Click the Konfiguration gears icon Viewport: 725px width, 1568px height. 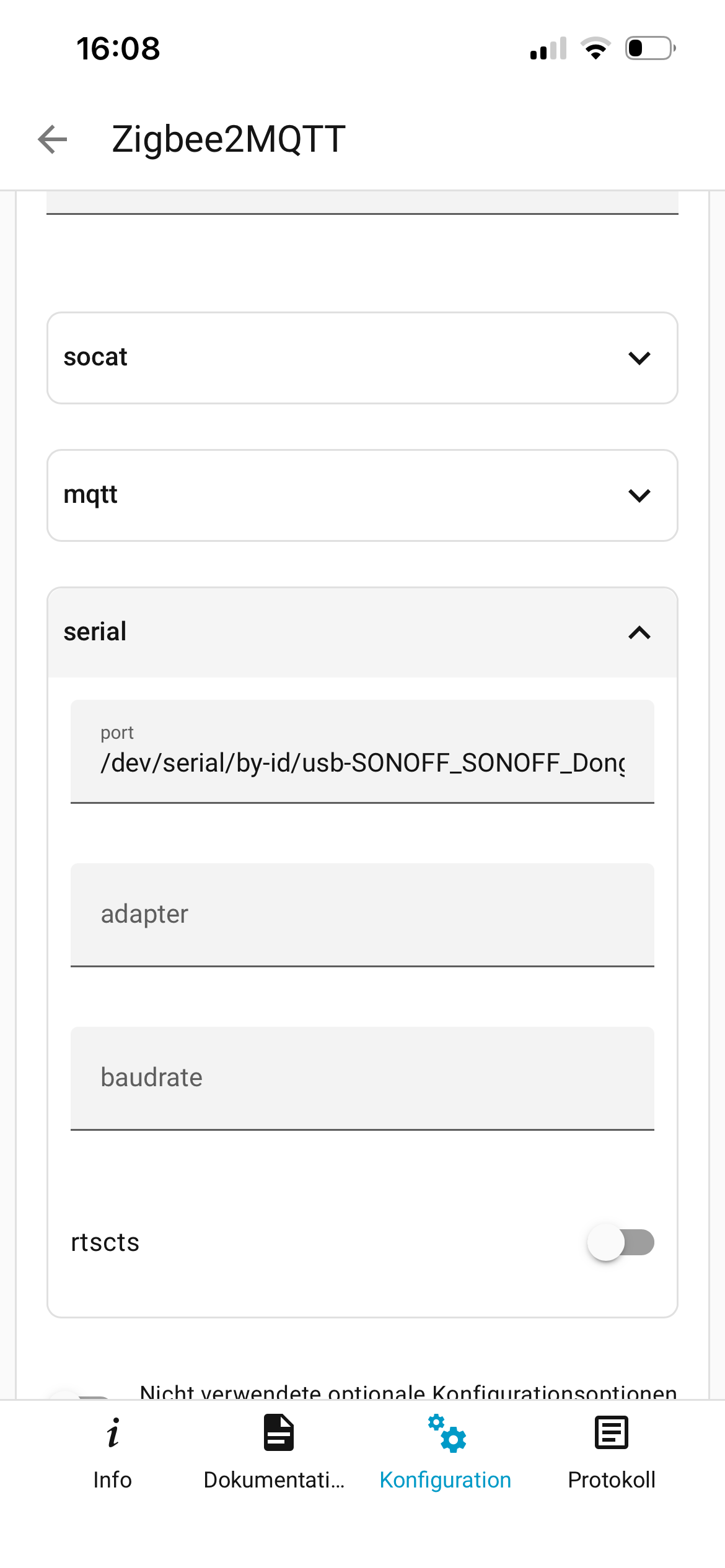pyautogui.click(x=447, y=1433)
